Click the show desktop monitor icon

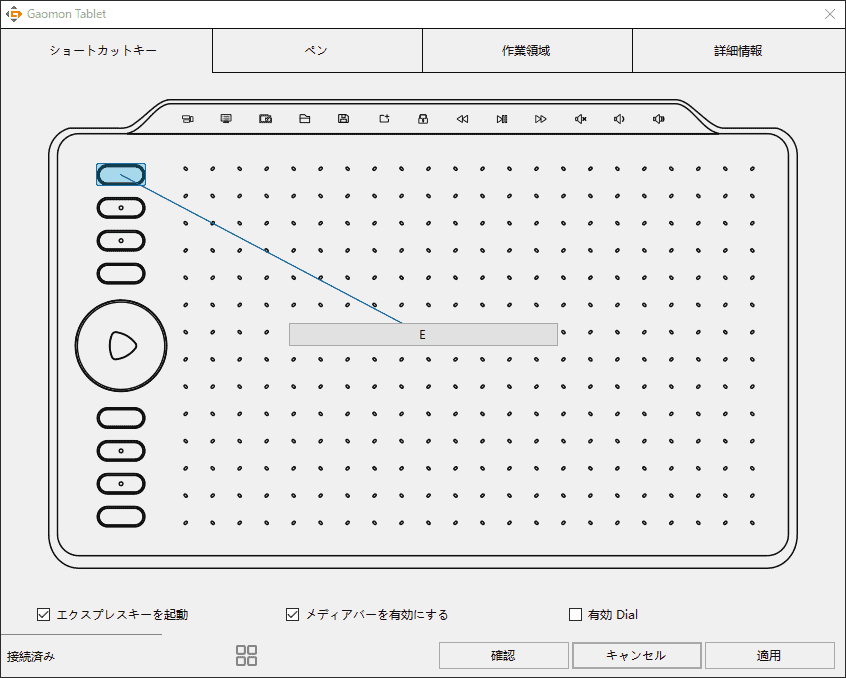point(226,119)
